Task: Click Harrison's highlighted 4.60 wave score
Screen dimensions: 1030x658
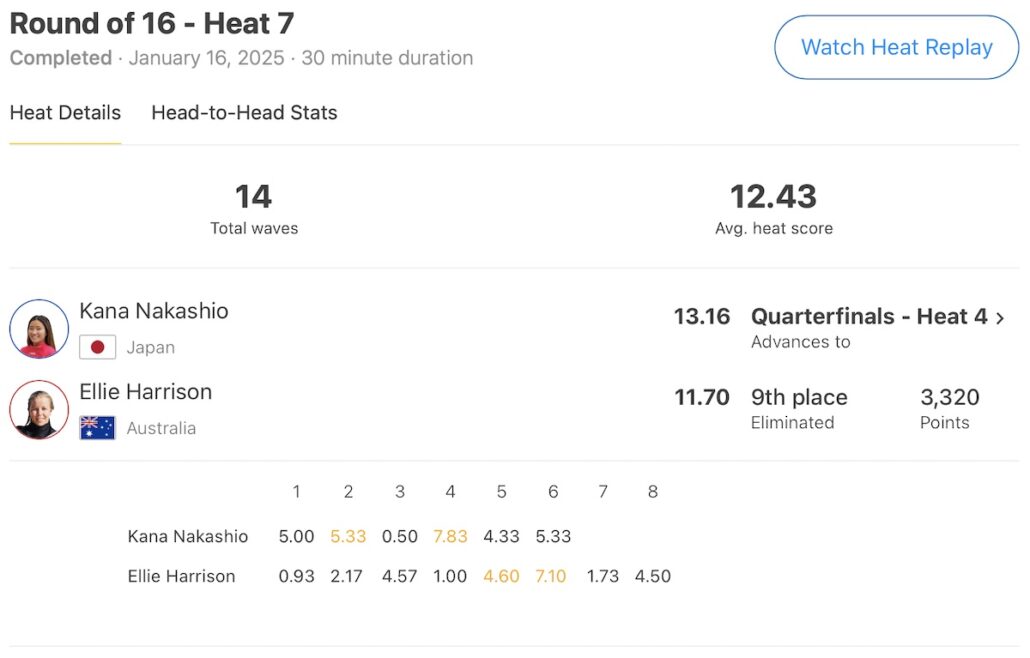Action: (501, 576)
